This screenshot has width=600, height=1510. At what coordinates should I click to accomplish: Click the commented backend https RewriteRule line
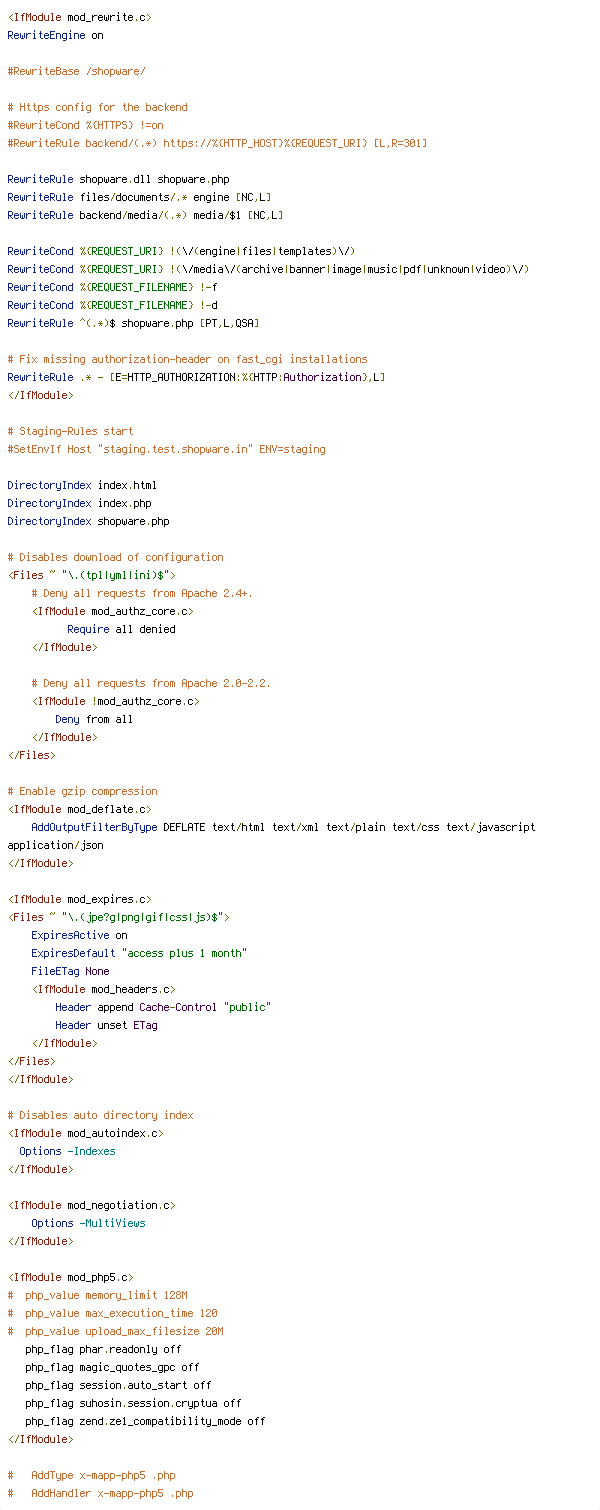coord(217,143)
